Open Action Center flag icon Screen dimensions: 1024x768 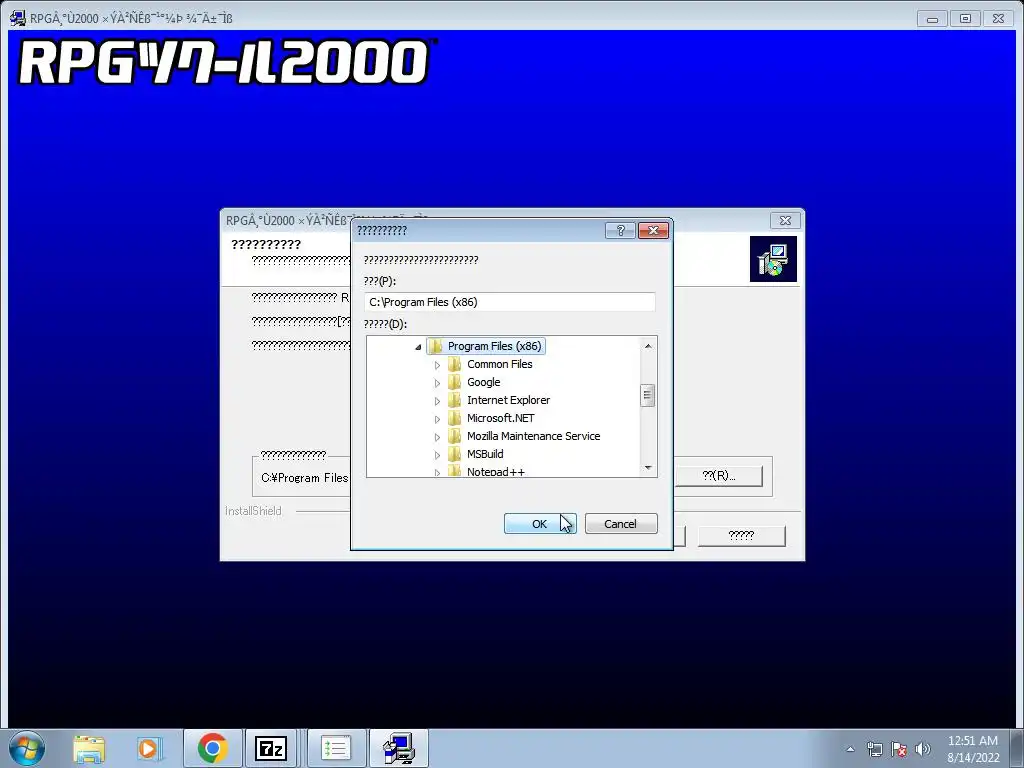pos(899,749)
